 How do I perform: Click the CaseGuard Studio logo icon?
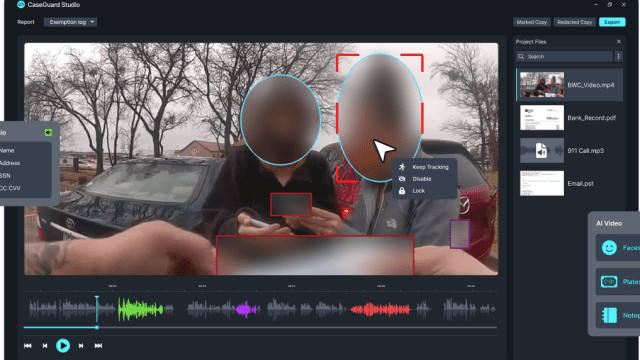pyautogui.click(x=21, y=4)
